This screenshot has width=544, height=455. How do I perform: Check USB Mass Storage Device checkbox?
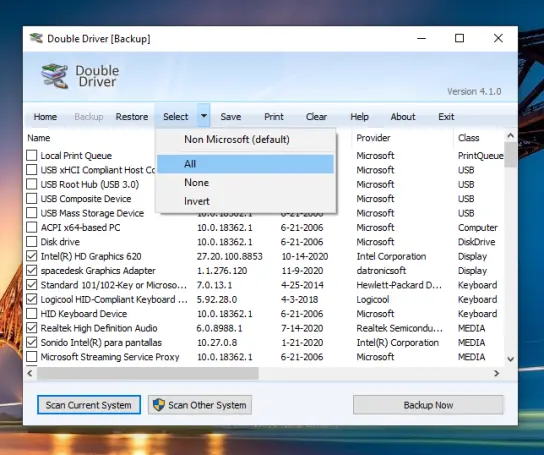(x=32, y=213)
